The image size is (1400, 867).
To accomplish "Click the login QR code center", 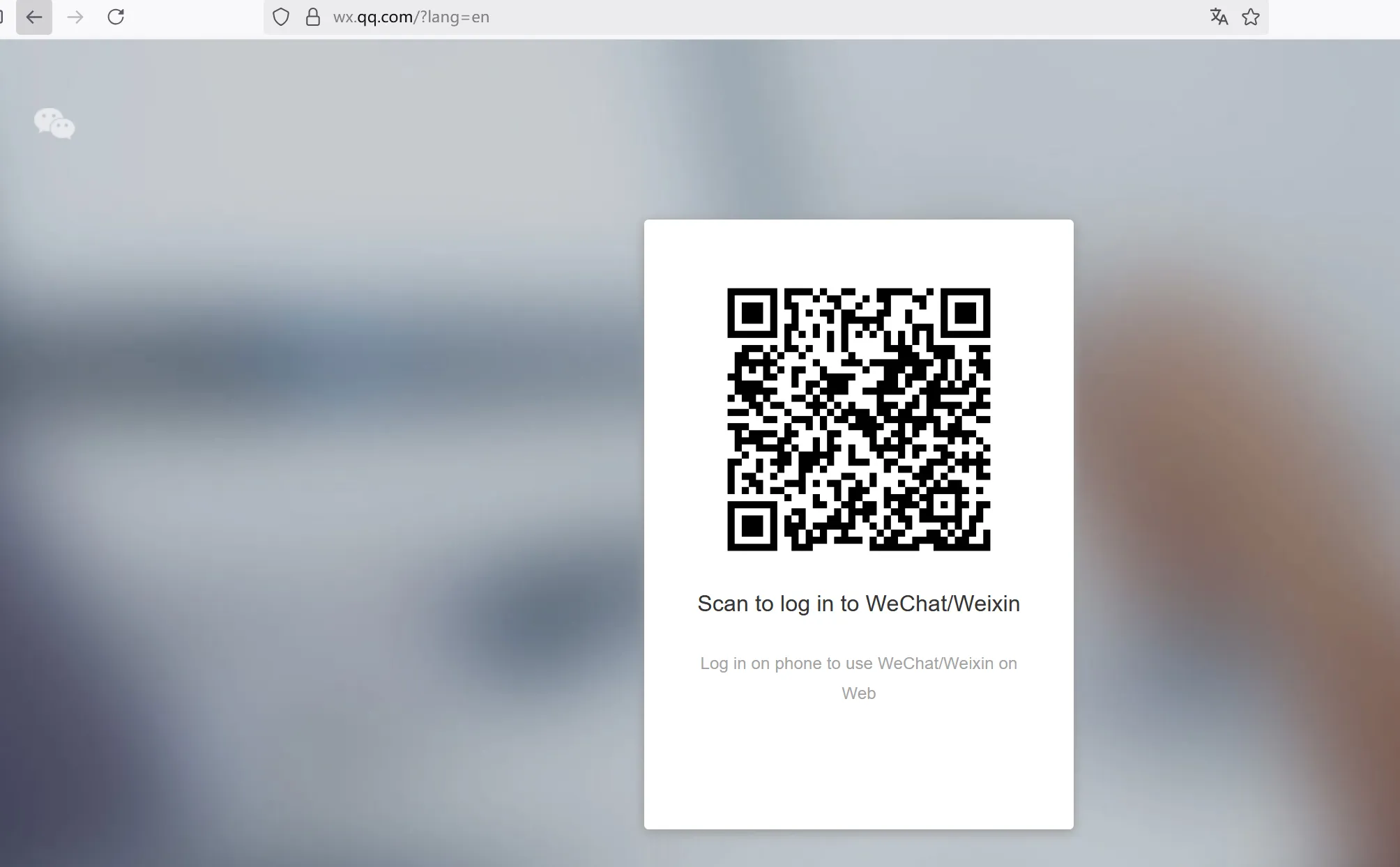I will [x=858, y=419].
